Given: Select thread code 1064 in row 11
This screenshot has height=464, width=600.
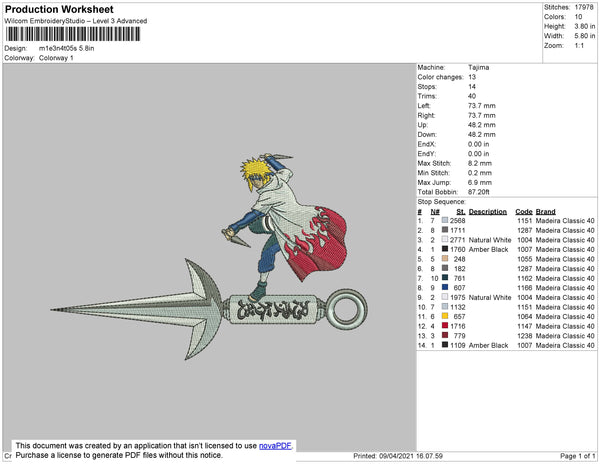Looking at the screenshot, I should pos(525,316).
